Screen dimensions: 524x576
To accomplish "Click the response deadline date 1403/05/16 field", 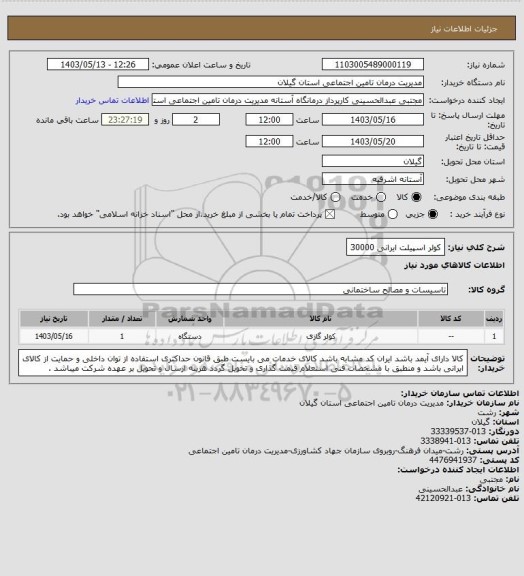I will [373, 120].
